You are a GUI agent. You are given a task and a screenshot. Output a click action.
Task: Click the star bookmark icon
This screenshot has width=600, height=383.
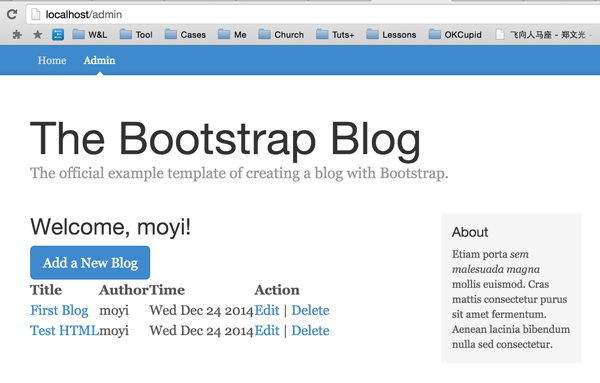pos(38,35)
